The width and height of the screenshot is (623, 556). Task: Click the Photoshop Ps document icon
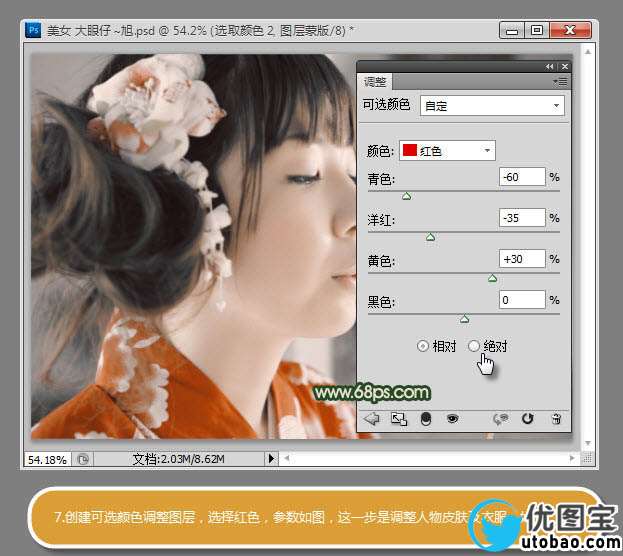(33, 30)
